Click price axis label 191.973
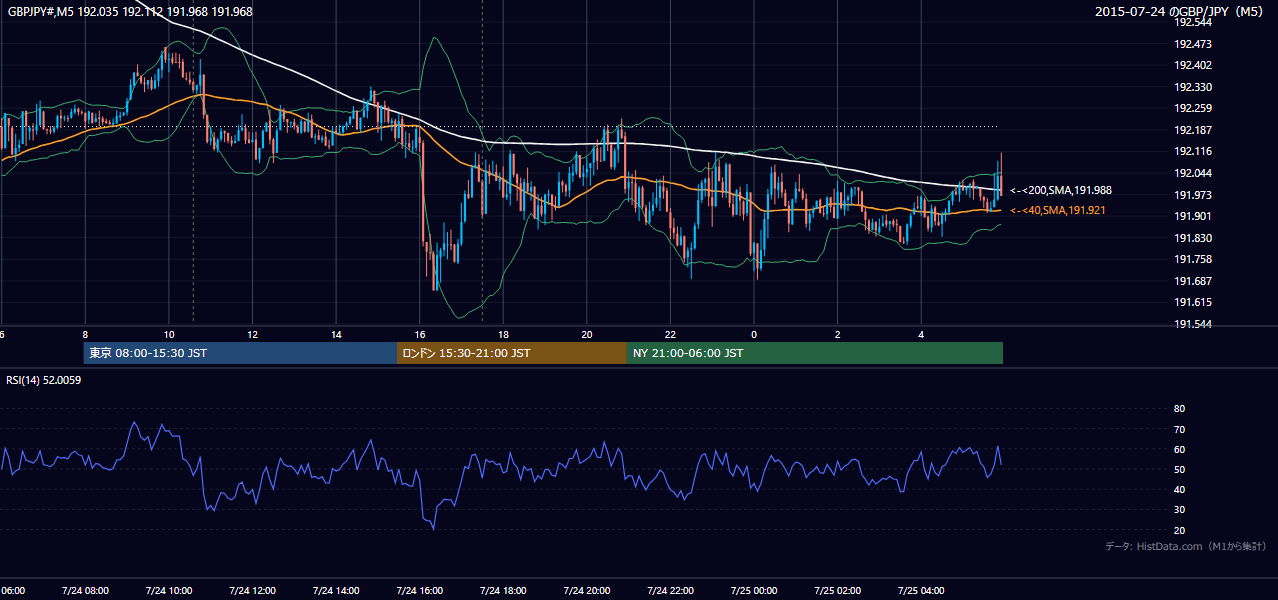 coord(1192,195)
